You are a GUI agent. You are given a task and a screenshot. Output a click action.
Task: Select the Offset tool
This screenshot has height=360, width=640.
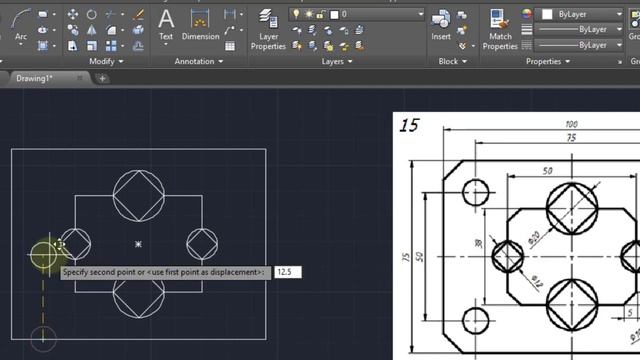click(x=138, y=46)
